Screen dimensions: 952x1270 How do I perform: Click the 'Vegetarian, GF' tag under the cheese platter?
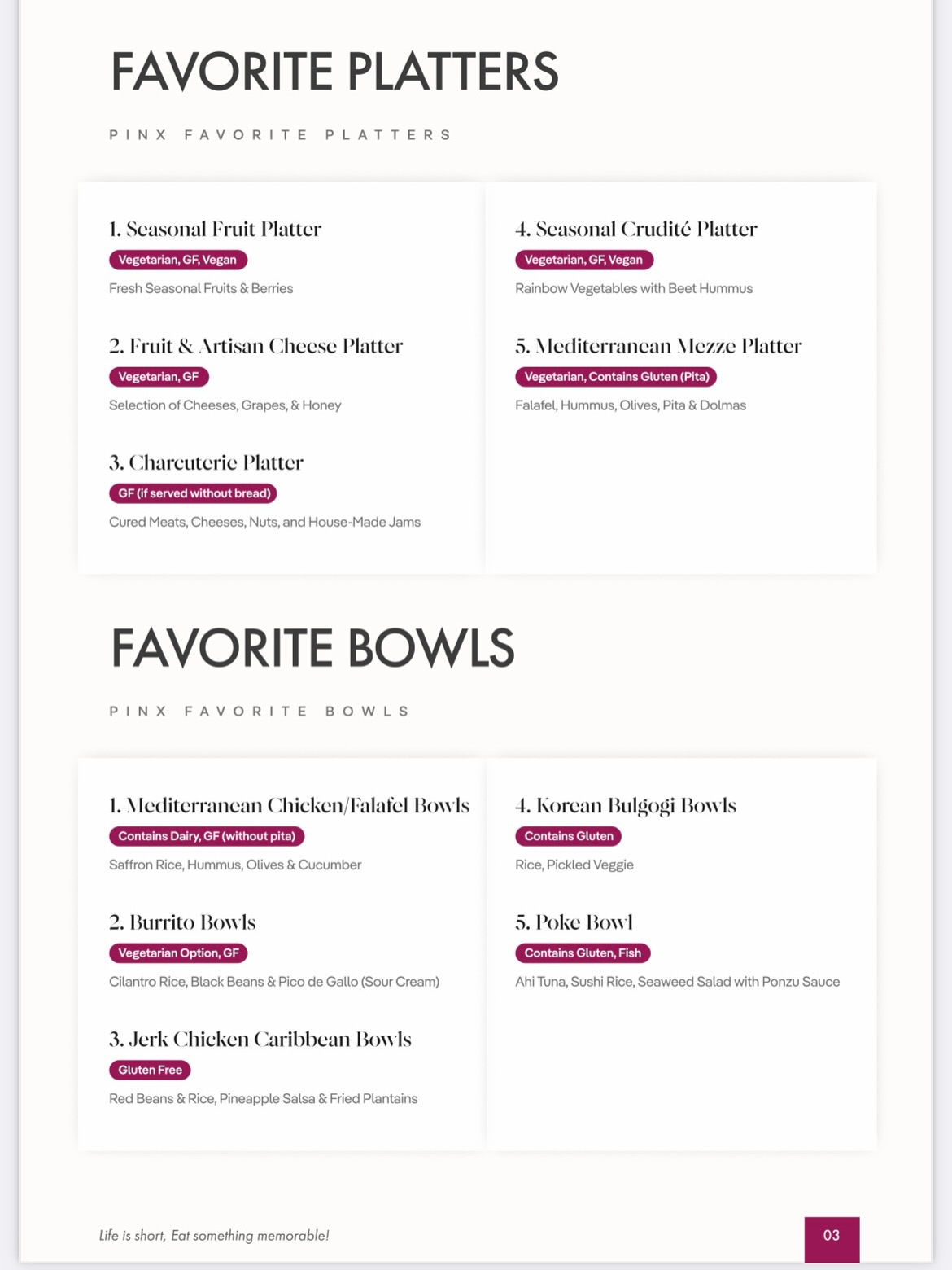pos(159,377)
